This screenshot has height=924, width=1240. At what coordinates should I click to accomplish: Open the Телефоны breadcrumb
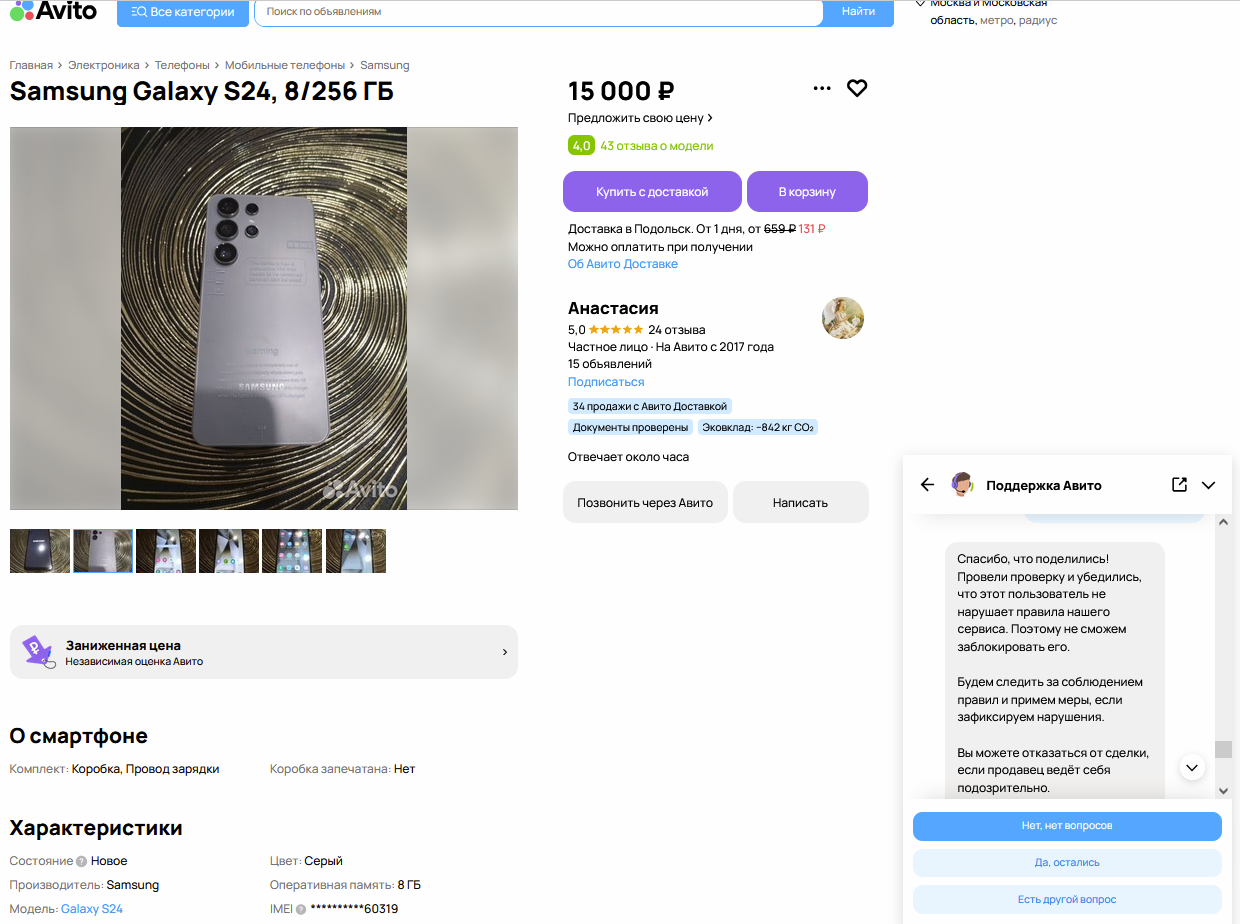tap(182, 65)
